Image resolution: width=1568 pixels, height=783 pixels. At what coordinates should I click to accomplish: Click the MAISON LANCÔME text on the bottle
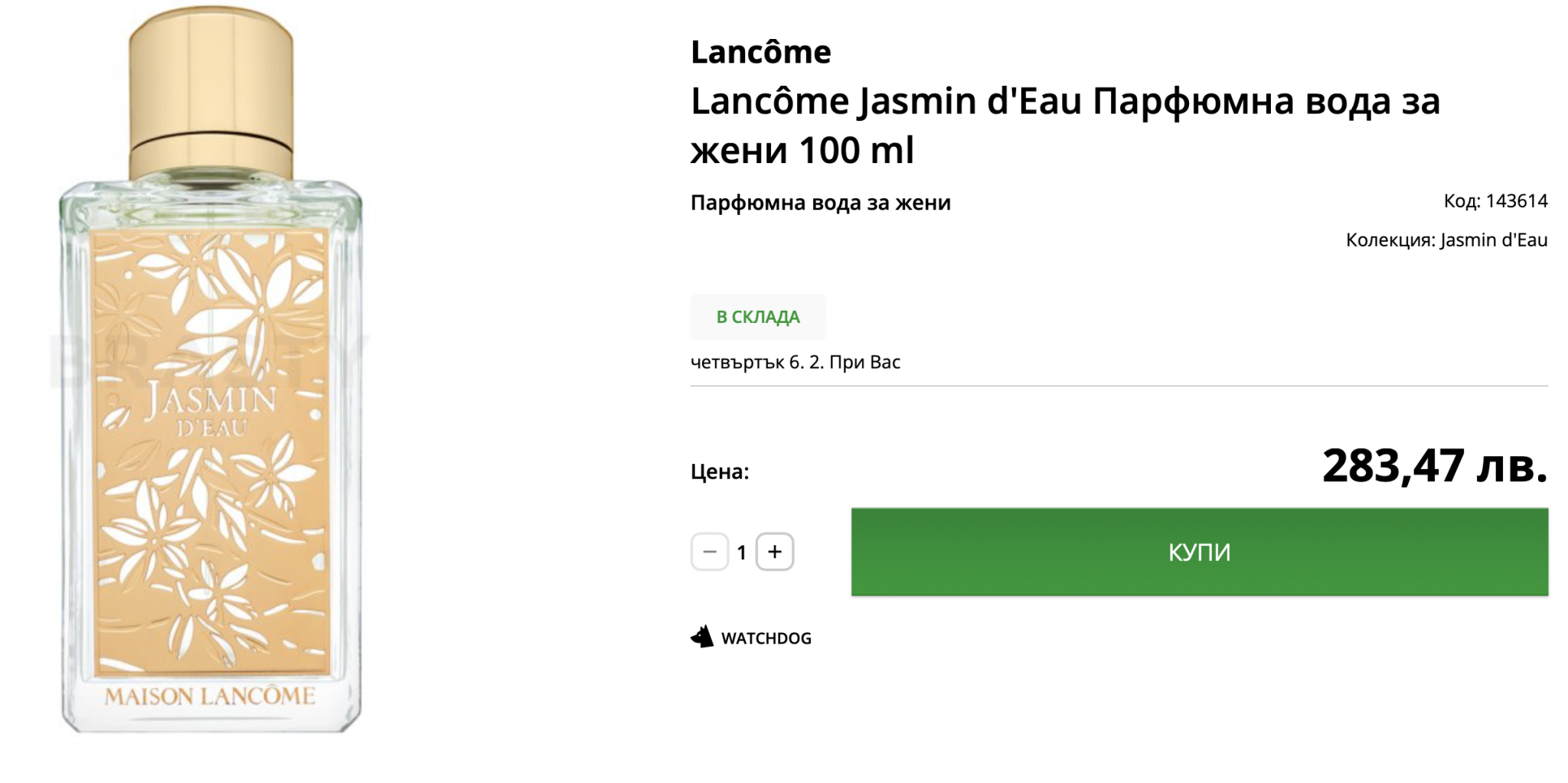point(210,697)
